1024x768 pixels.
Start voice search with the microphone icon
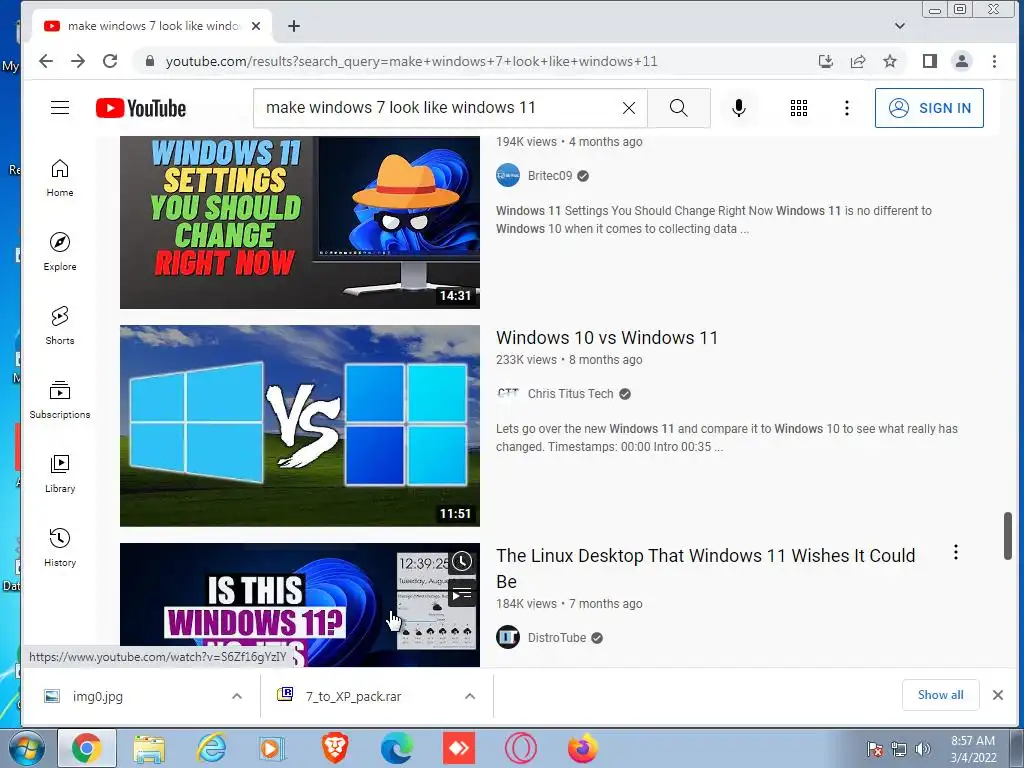[x=739, y=108]
